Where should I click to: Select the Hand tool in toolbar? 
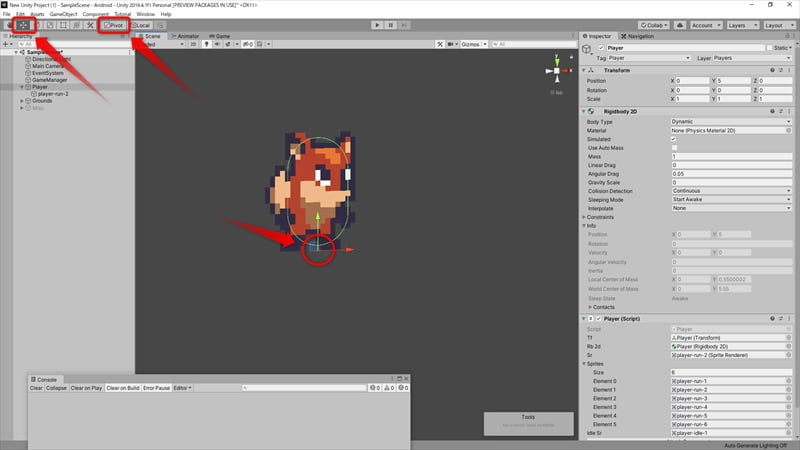click(10, 25)
